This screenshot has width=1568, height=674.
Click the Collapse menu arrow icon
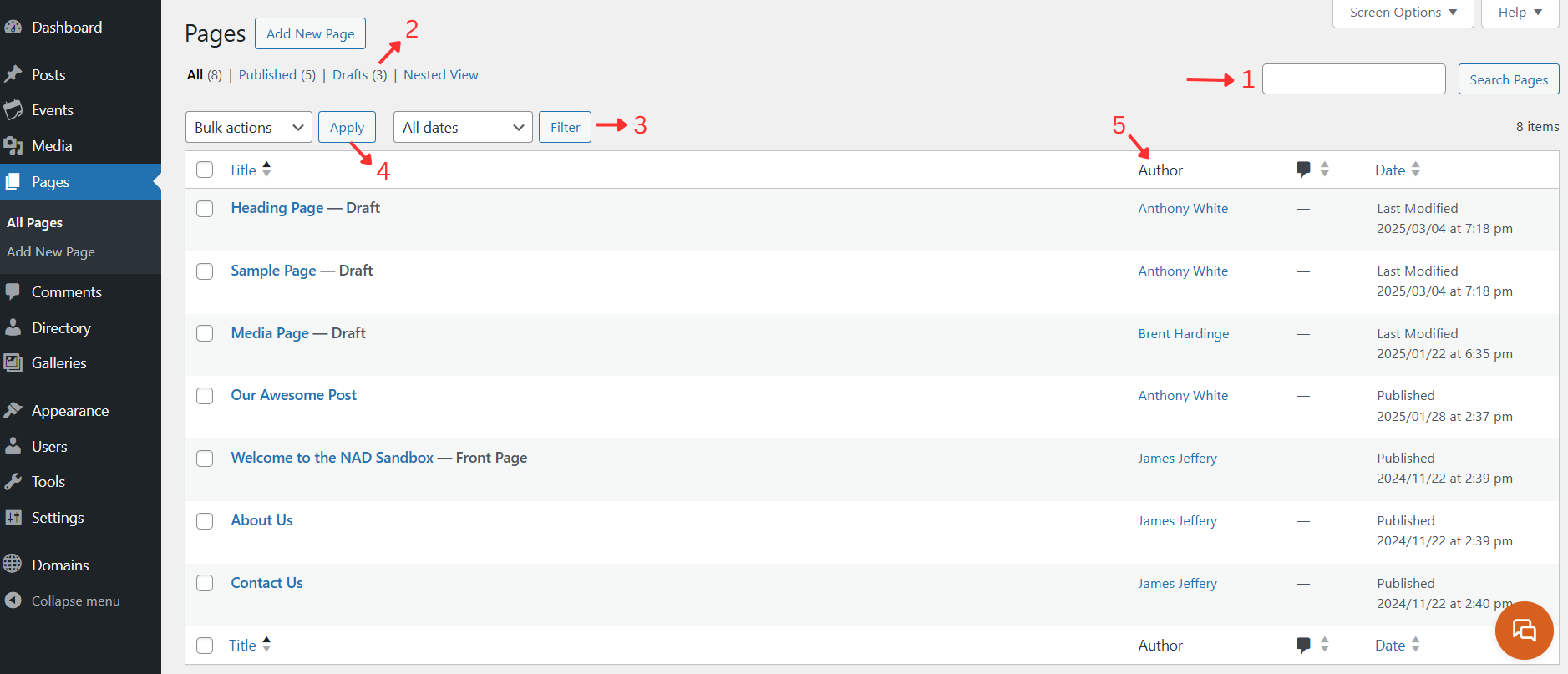(x=13, y=601)
